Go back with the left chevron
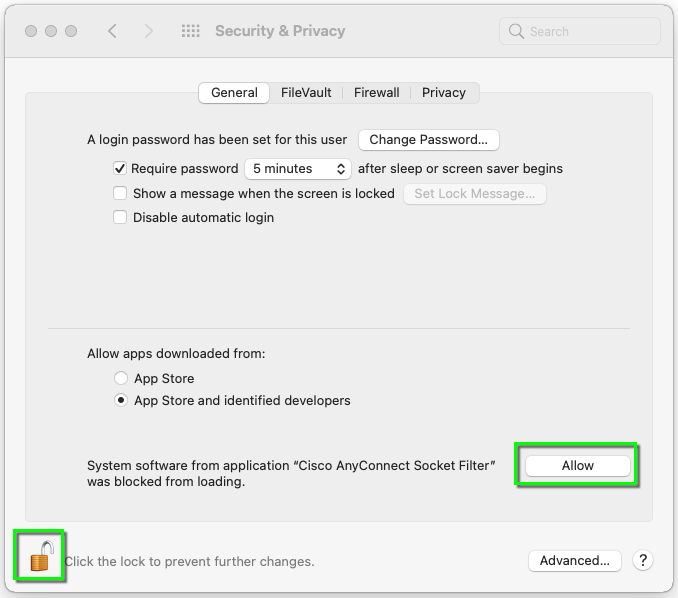Viewport: 678px width, 598px height. [112, 31]
